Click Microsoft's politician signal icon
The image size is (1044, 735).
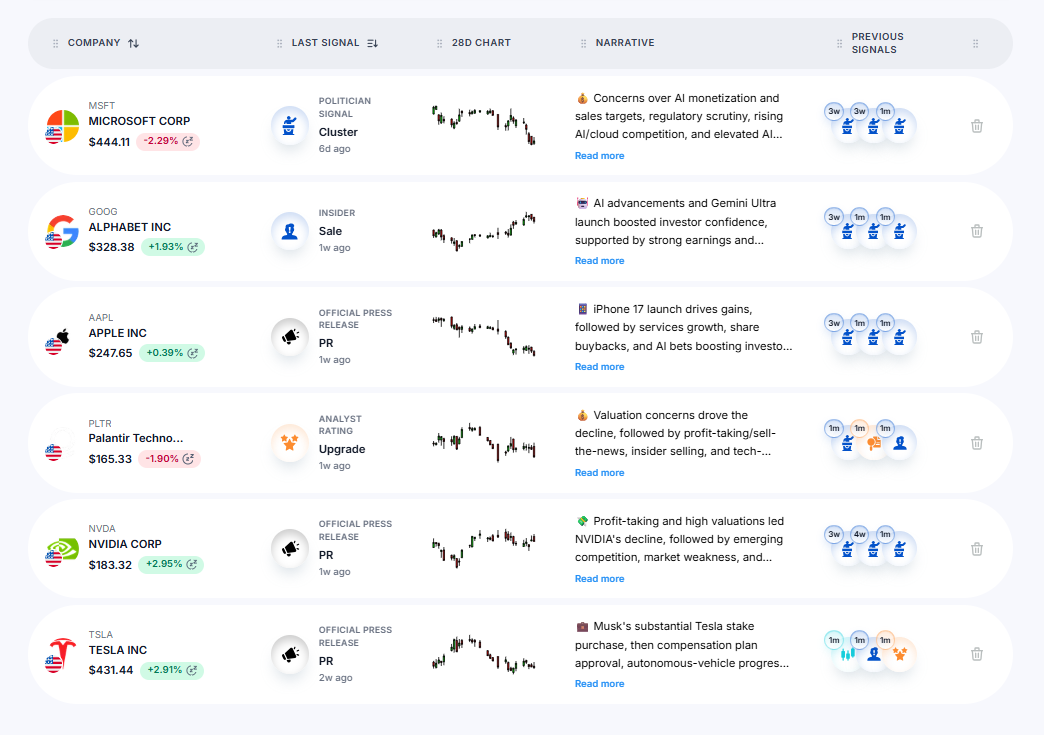pos(290,126)
